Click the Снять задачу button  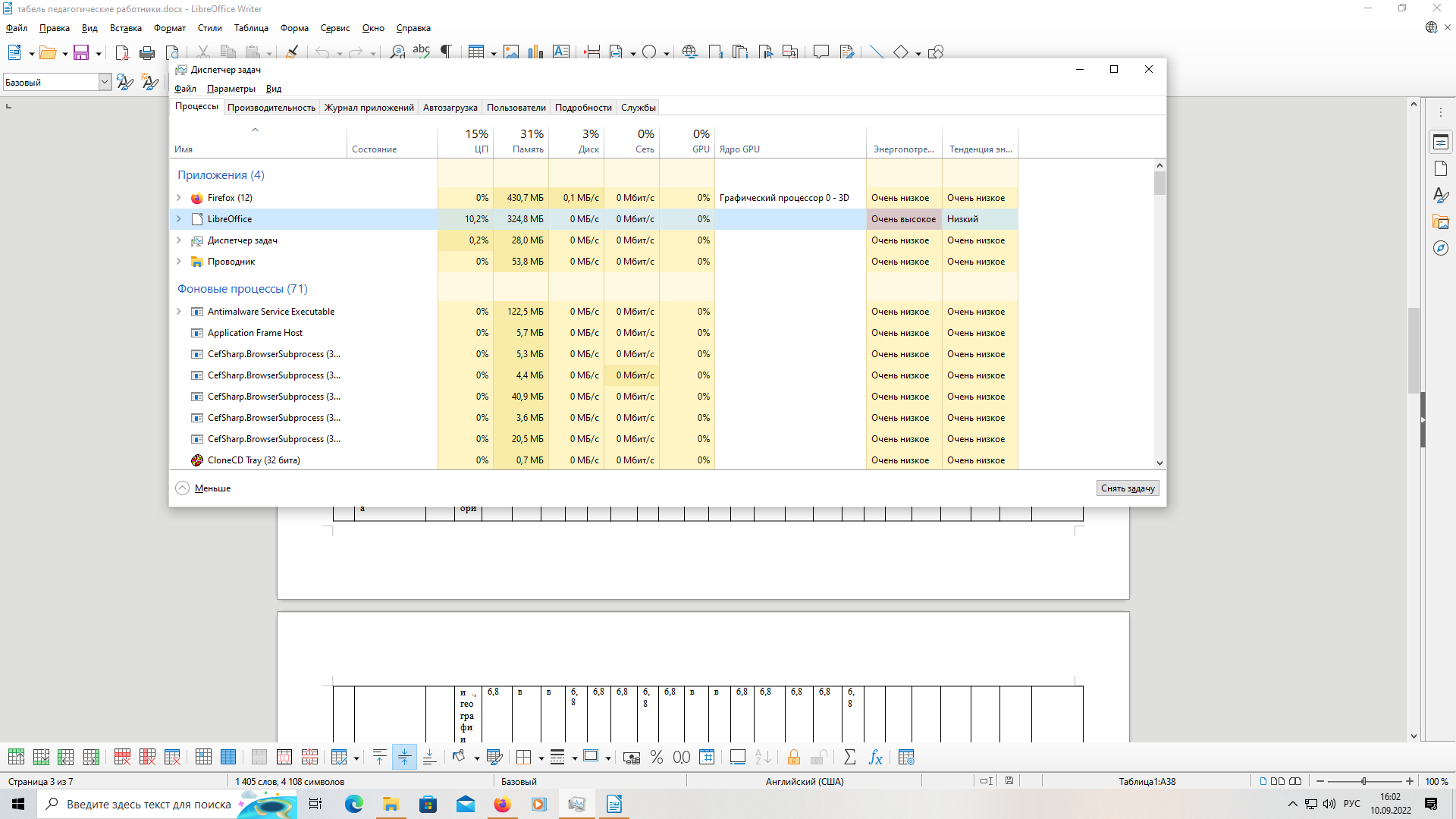point(1127,488)
